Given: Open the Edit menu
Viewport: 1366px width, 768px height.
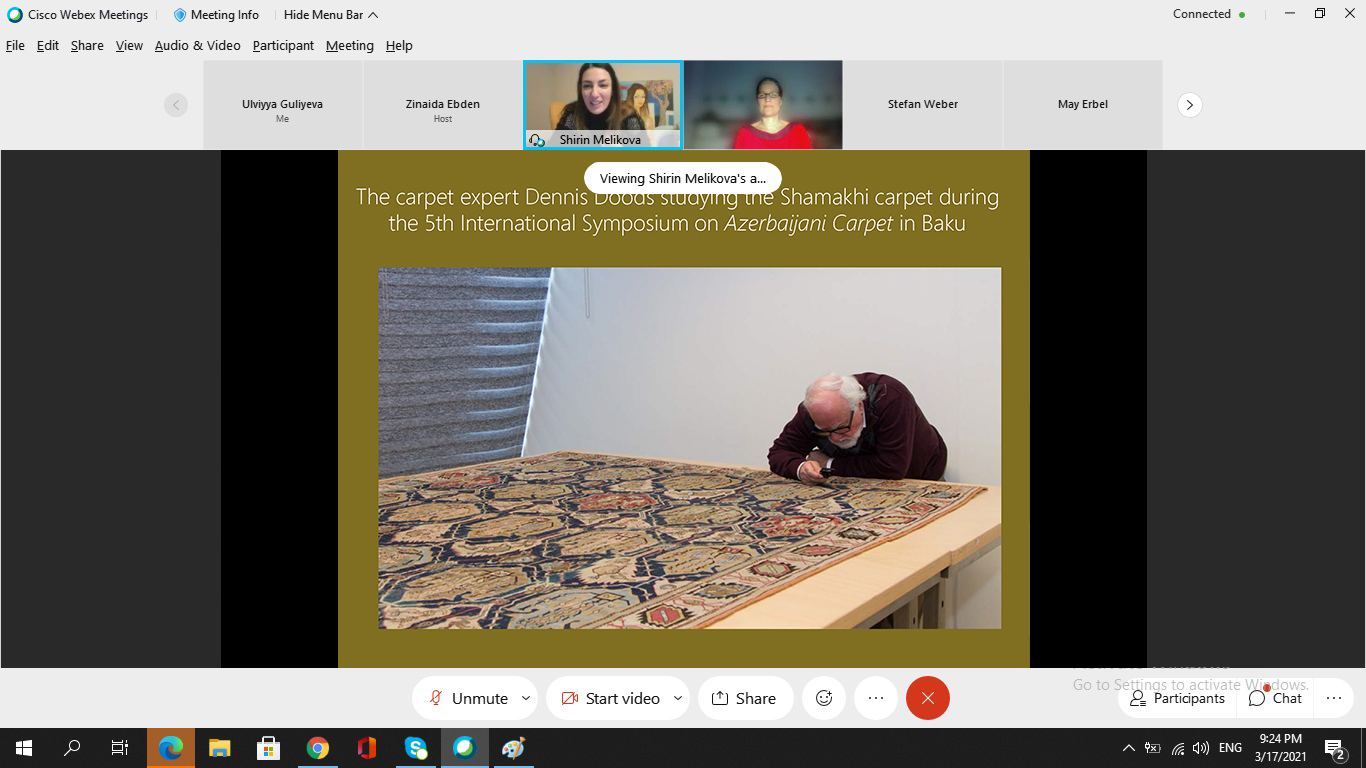Looking at the screenshot, I should tap(48, 45).
